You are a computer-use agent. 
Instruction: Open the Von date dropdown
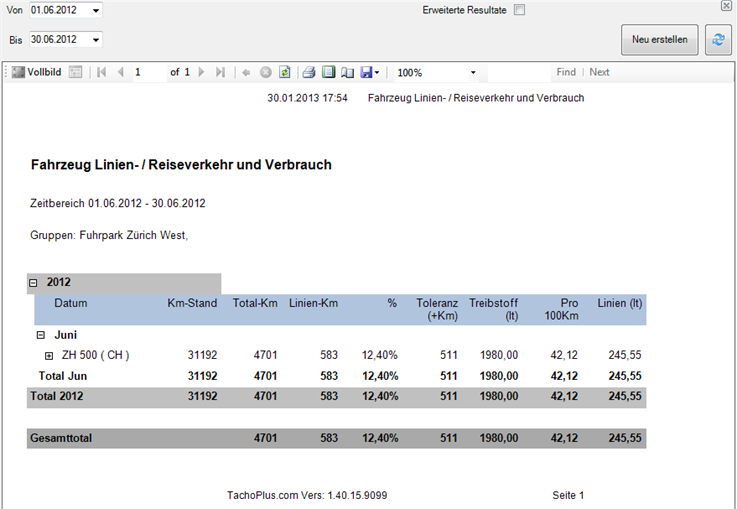coord(95,10)
